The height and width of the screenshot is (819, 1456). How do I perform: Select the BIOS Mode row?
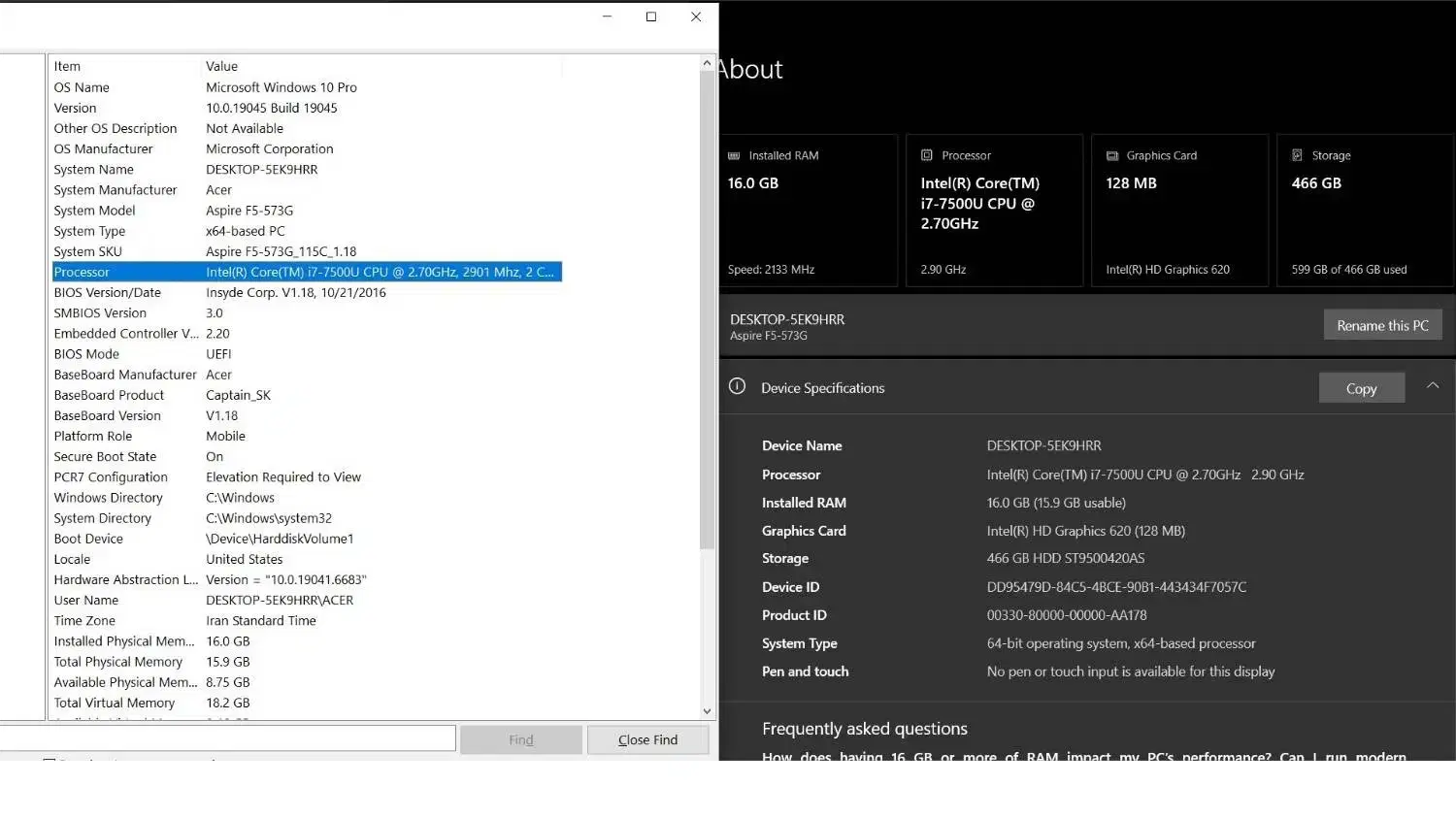[x=307, y=354]
